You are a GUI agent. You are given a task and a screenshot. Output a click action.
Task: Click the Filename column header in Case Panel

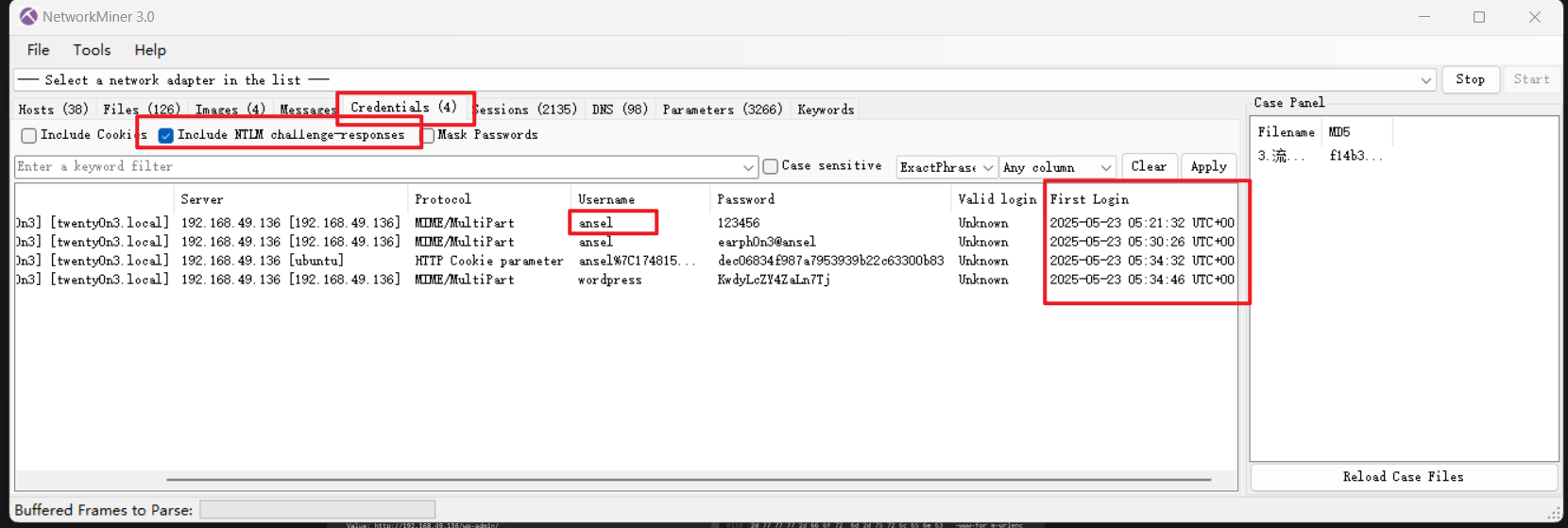[x=1286, y=132]
